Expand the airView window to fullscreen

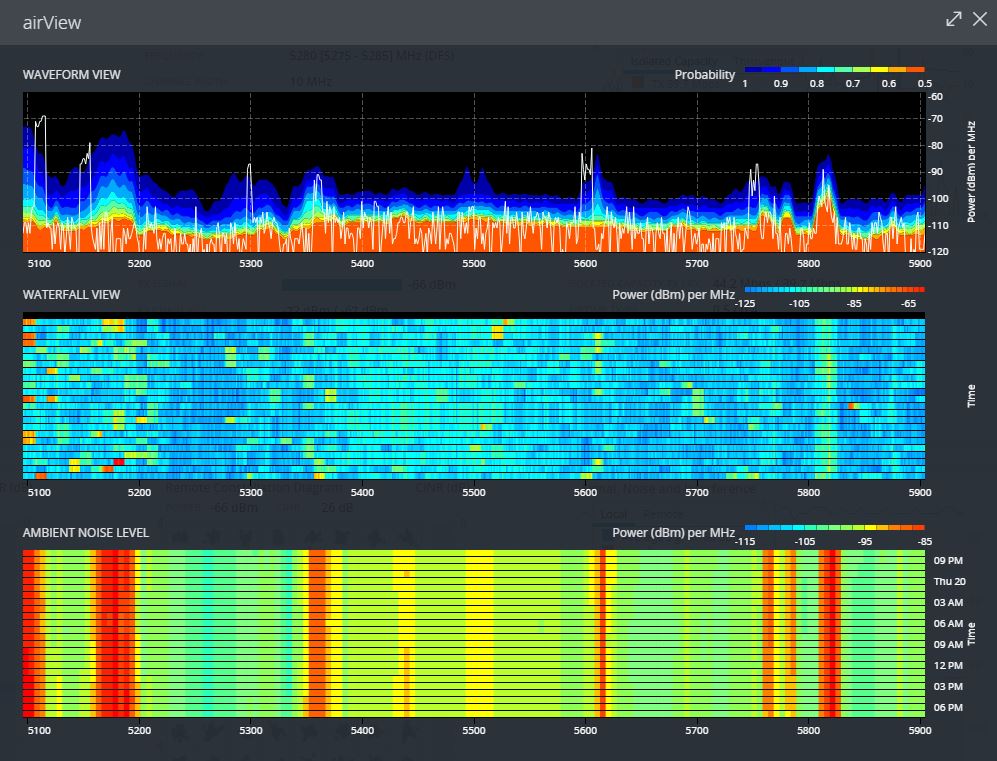[954, 19]
